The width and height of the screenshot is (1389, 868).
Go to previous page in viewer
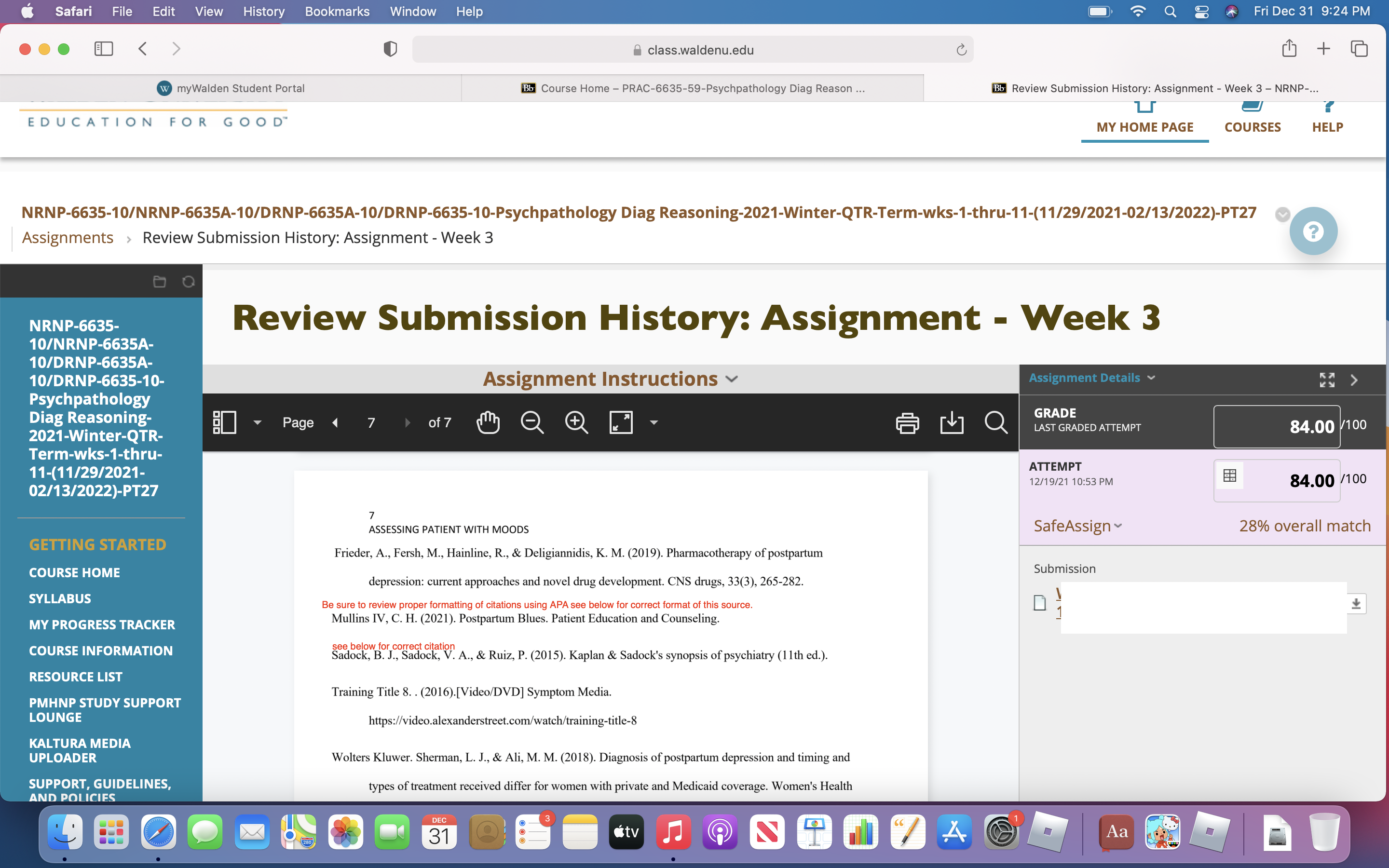(x=335, y=422)
